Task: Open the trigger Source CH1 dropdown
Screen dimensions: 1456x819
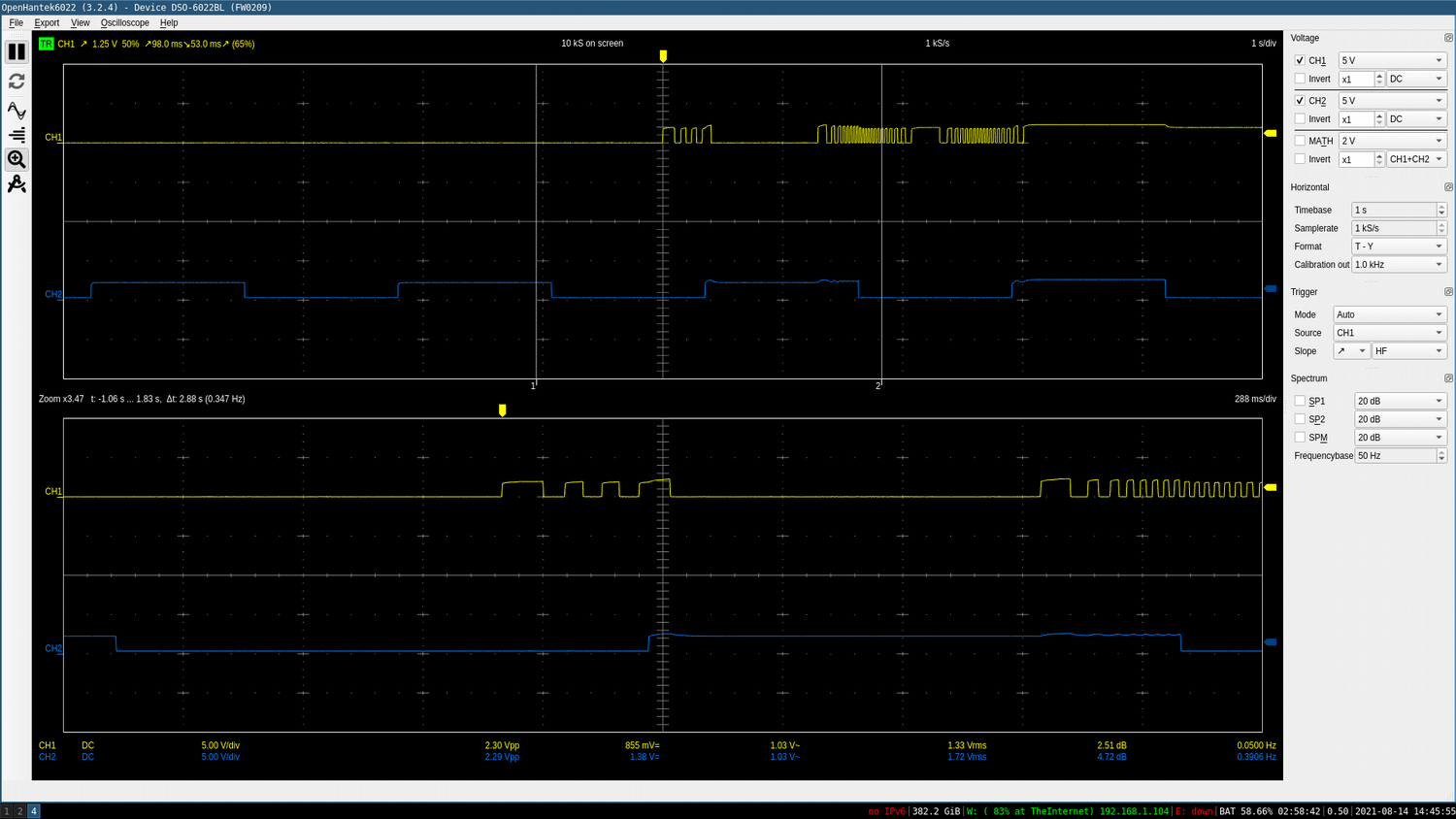Action: pyautogui.click(x=1390, y=333)
